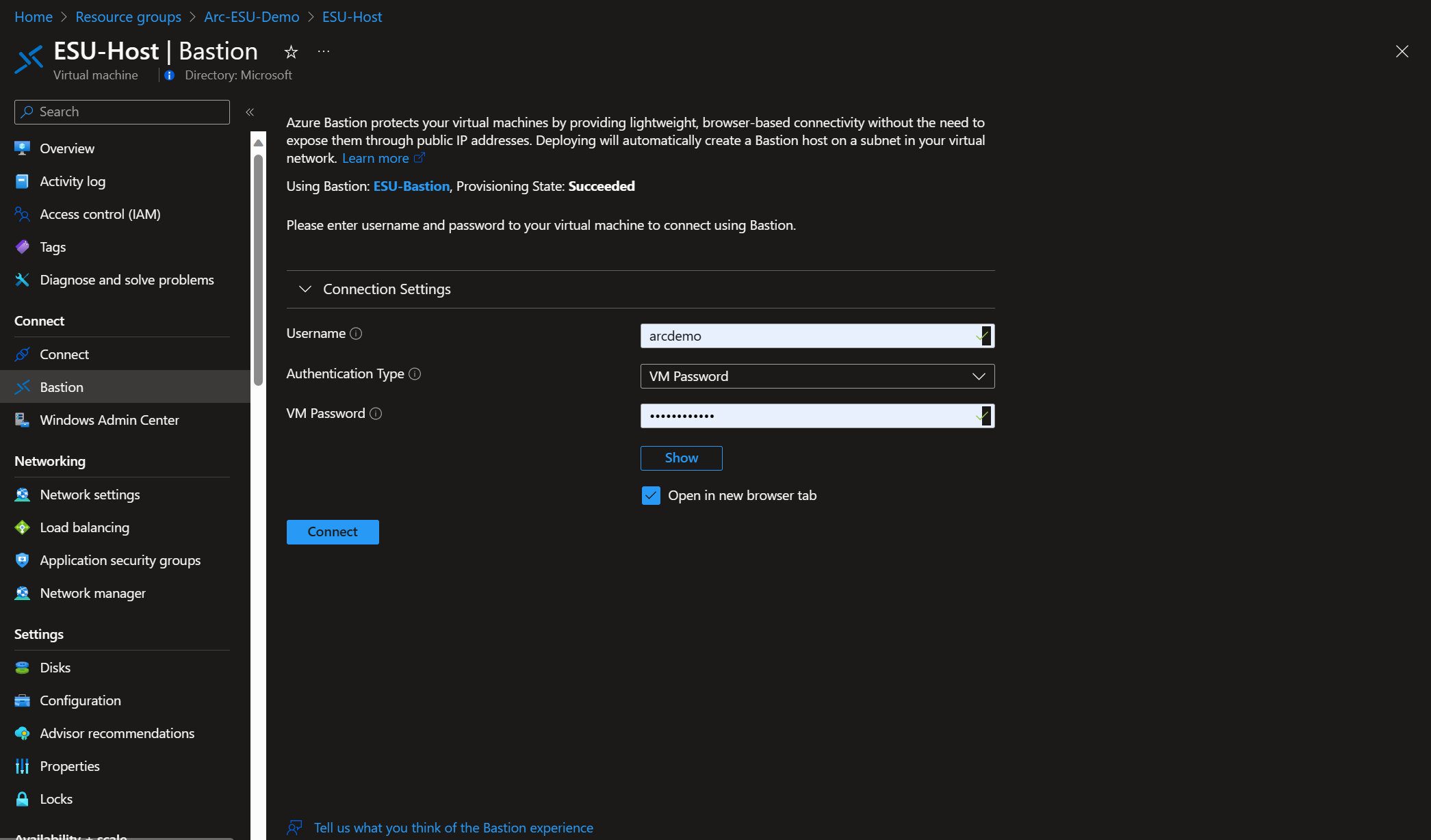Collapse the sidebar with double-chevron icon

pos(250,112)
